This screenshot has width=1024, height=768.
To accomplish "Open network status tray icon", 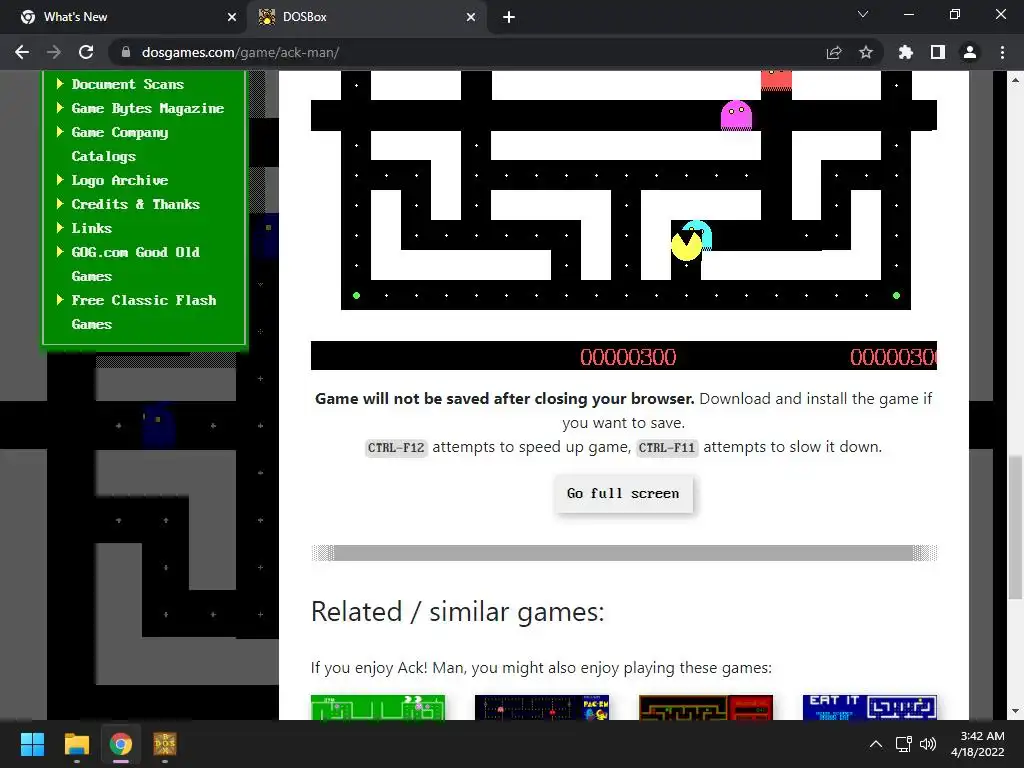I will click(x=903, y=744).
